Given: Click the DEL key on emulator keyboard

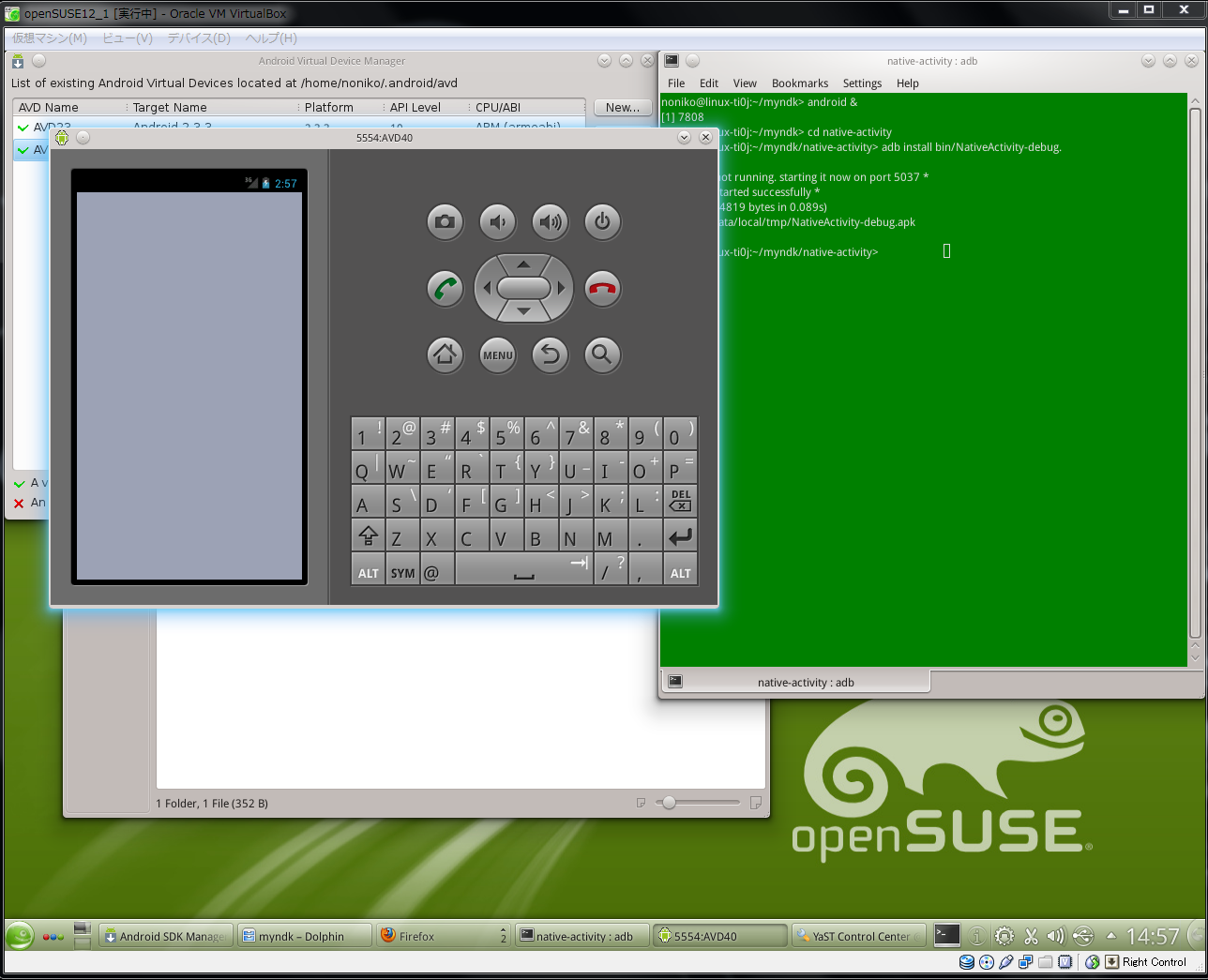Looking at the screenshot, I should 680,502.
